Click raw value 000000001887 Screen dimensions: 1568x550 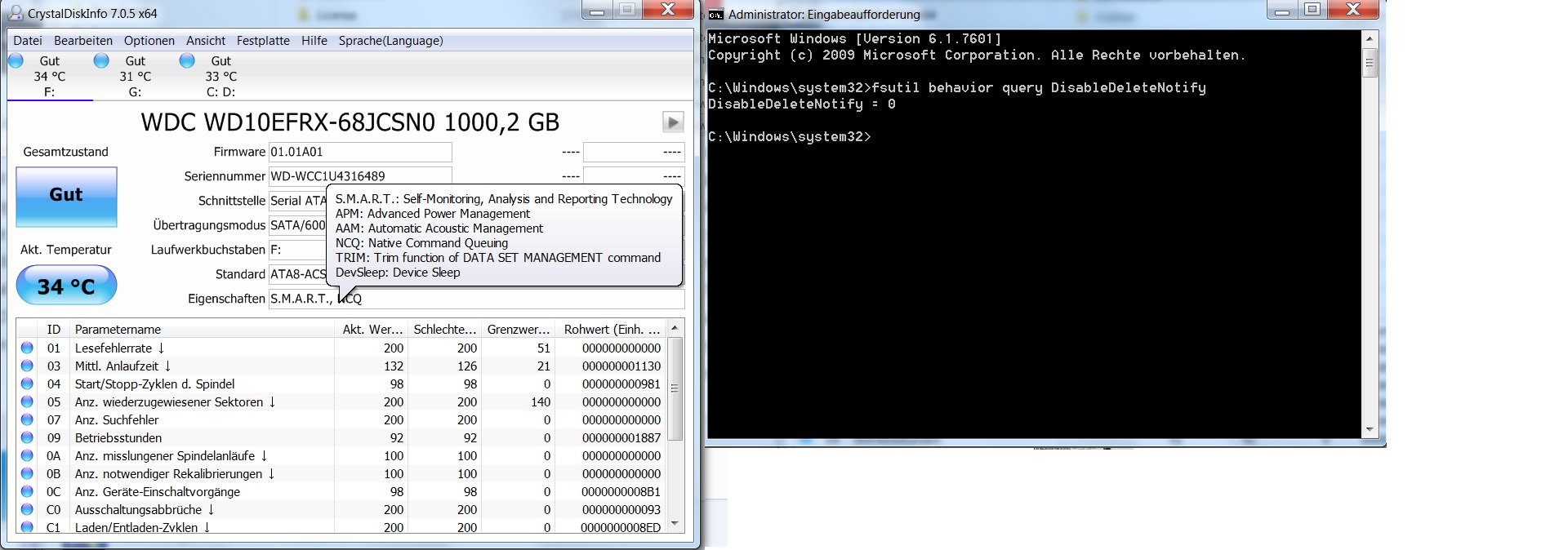621,438
